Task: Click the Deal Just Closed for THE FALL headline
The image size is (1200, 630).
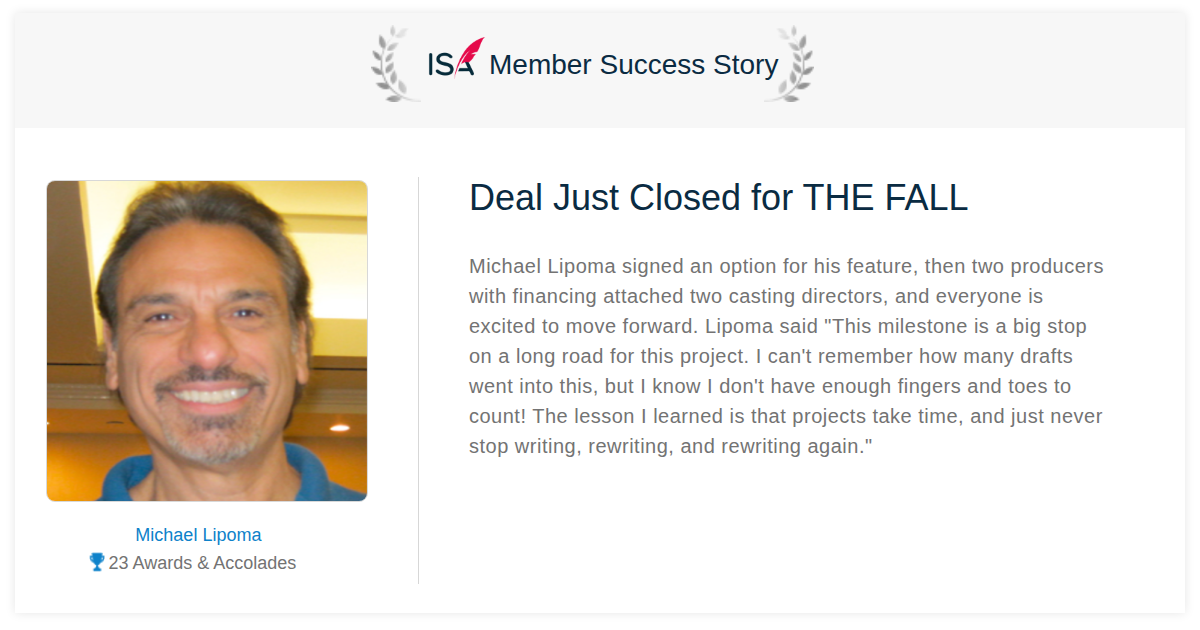Action: pyautogui.click(x=718, y=198)
